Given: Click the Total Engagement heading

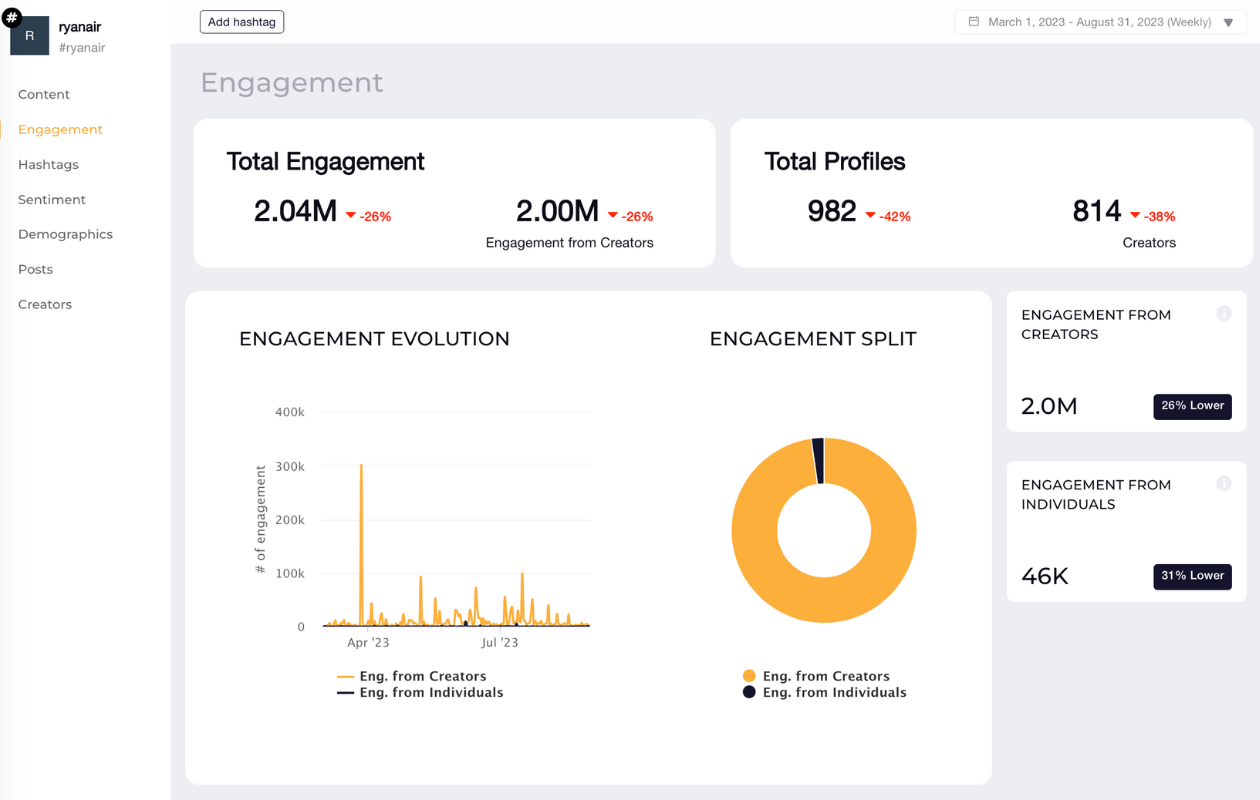Looking at the screenshot, I should 326,162.
